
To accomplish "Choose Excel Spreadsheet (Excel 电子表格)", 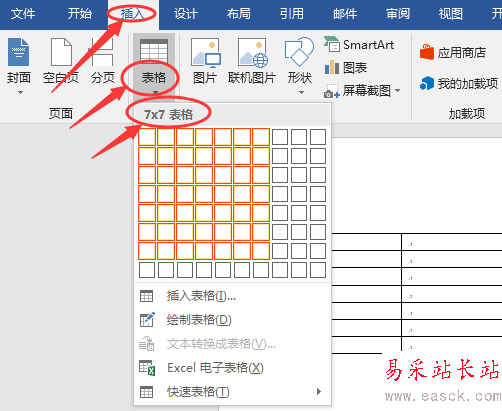I will coord(232,368).
